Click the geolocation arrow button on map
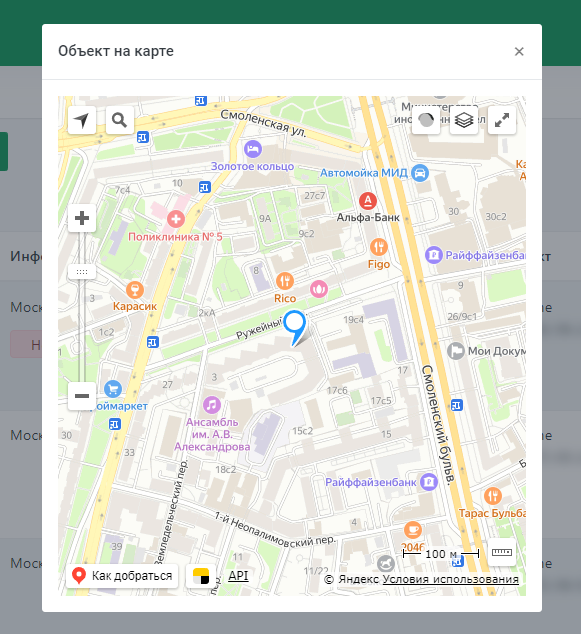Image resolution: width=581 pixels, height=634 pixels. [x=82, y=120]
